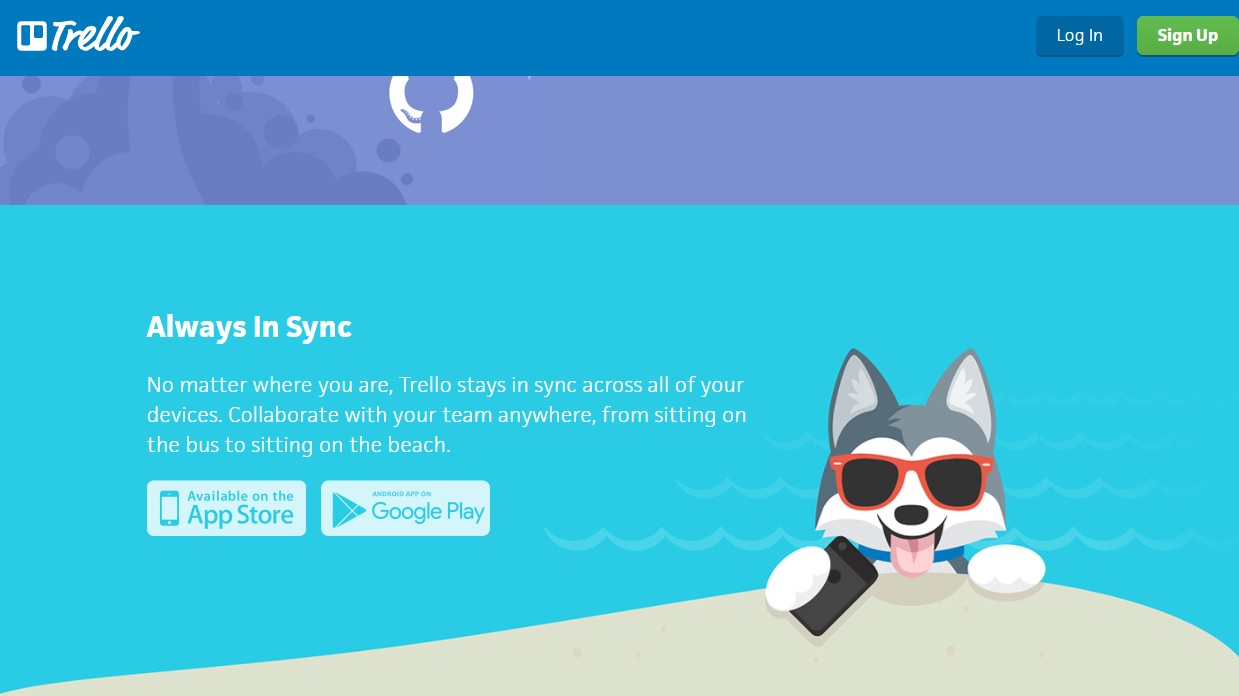Open the Available on the App Store badge
Viewport: 1239px width, 696px height.
click(x=226, y=508)
